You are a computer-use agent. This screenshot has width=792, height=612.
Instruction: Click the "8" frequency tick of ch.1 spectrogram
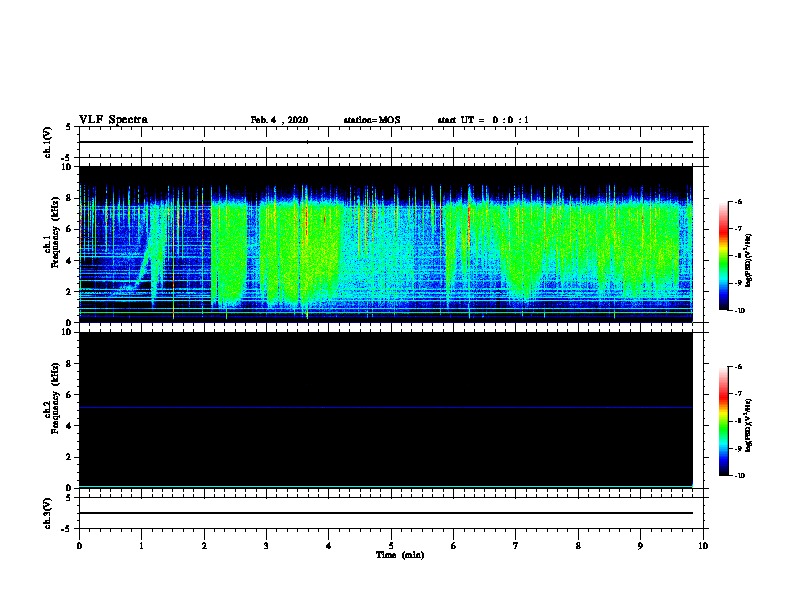click(69, 198)
